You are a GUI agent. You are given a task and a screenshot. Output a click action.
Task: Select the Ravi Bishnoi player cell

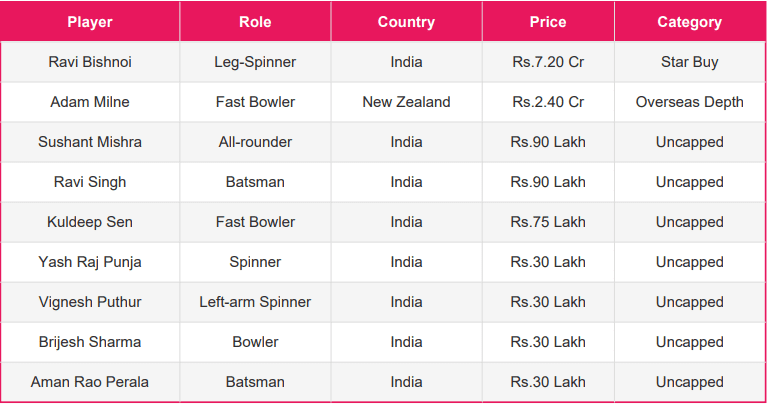coord(90,62)
